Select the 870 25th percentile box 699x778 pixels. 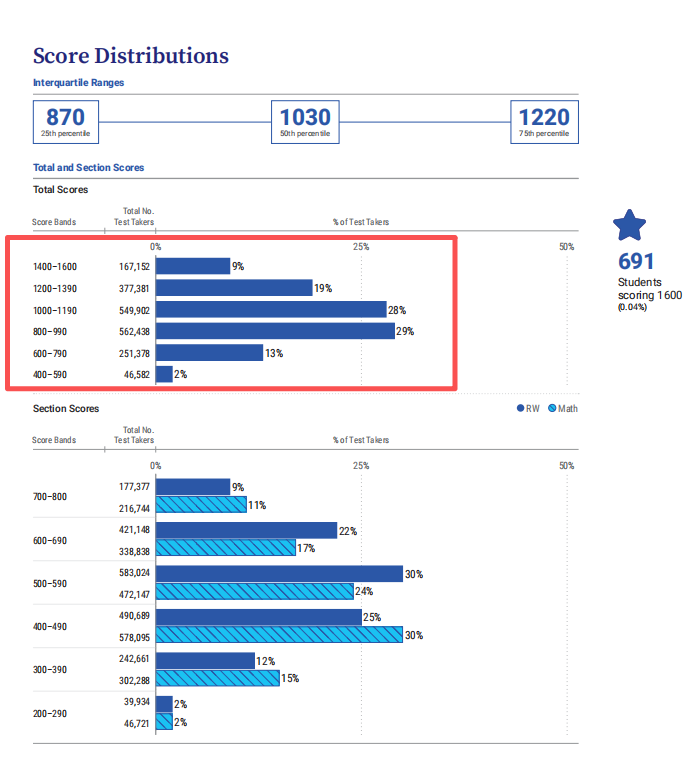pyautogui.click(x=66, y=122)
